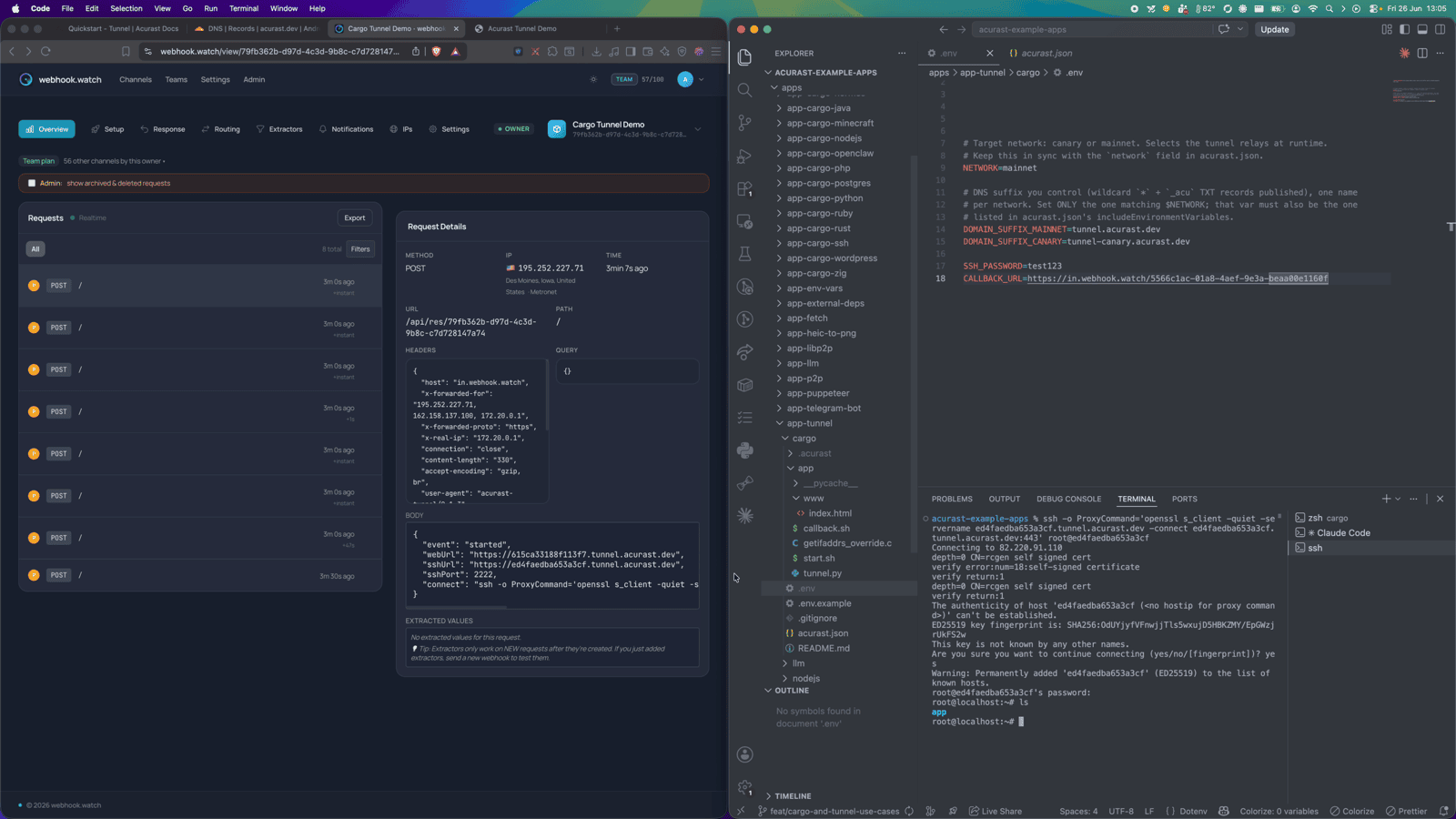1456x819 pixels.
Task: Open the browser share icon in address bar
Action: point(416,52)
